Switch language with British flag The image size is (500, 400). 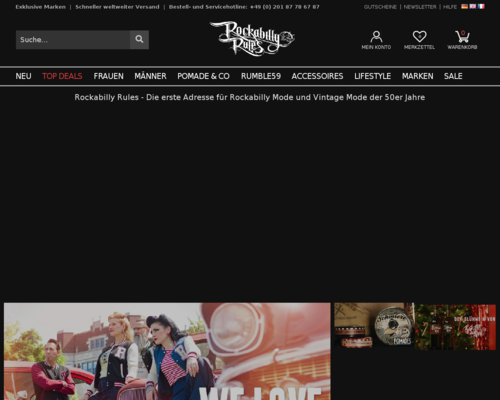(473, 6)
